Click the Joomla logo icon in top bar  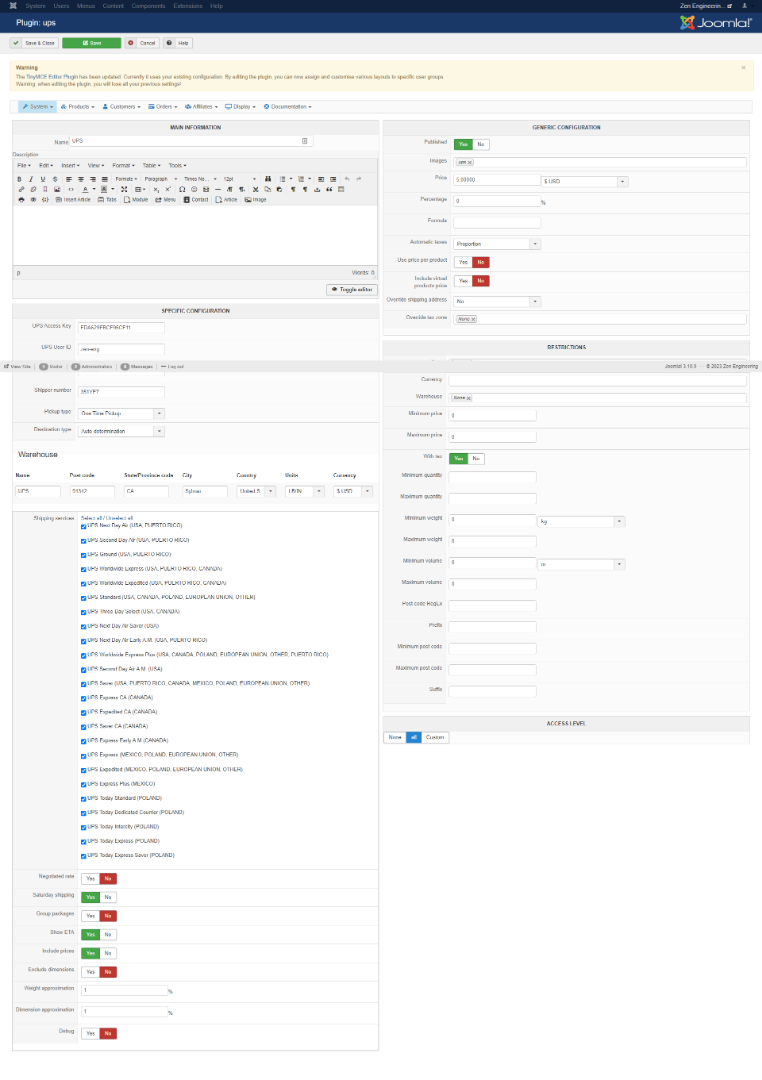click(13, 6)
